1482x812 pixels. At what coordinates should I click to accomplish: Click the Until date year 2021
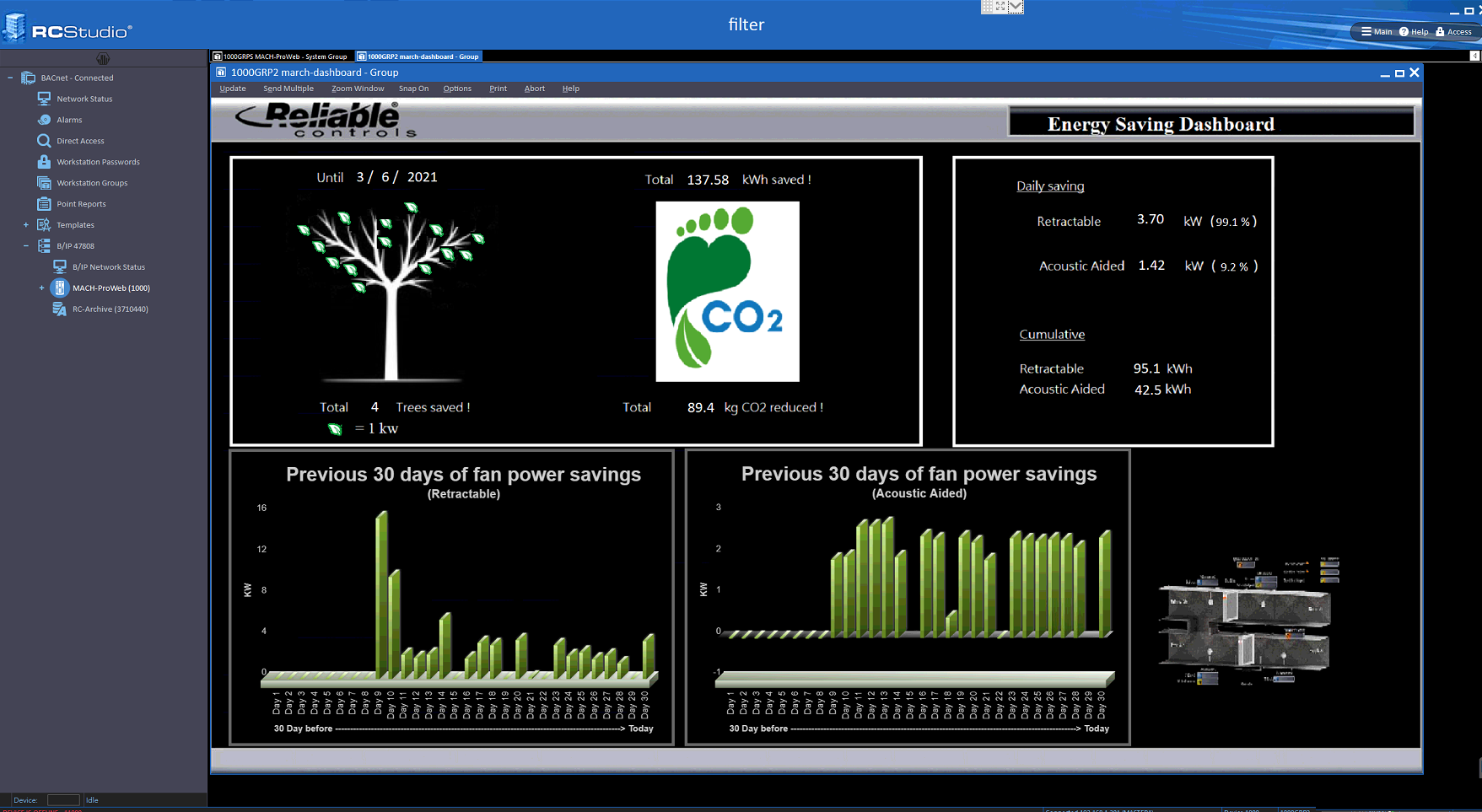pos(422,177)
